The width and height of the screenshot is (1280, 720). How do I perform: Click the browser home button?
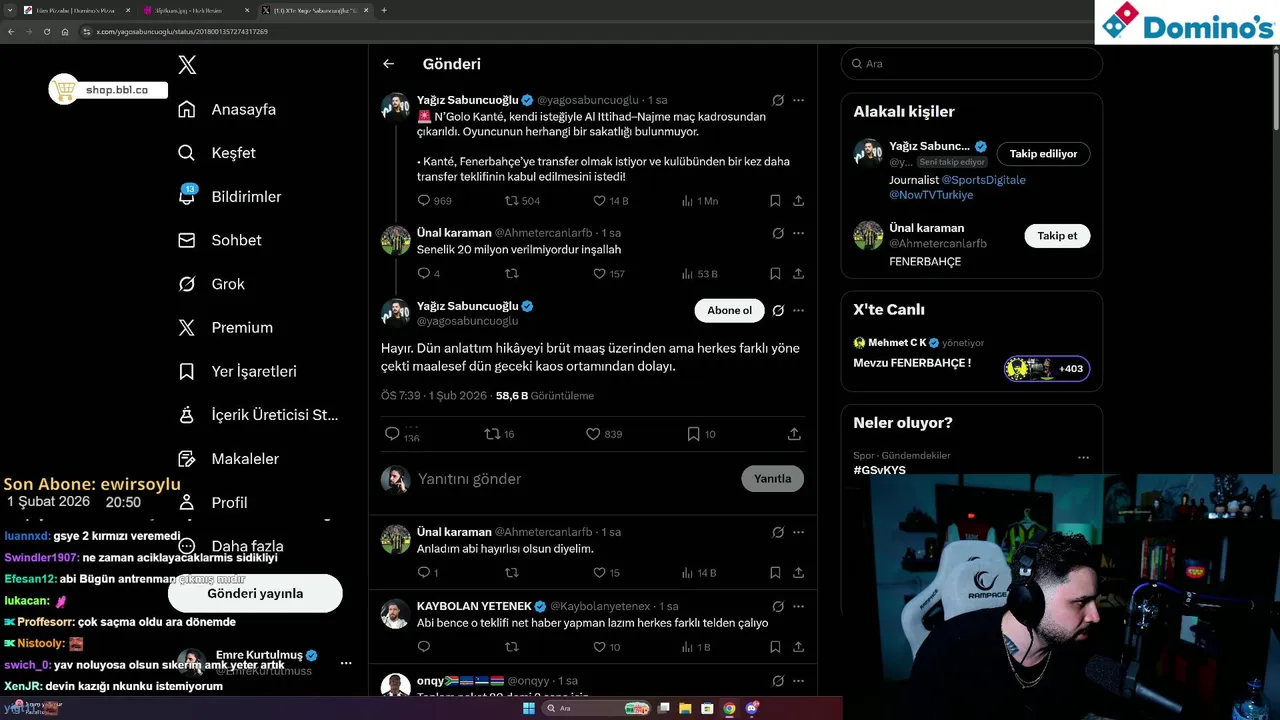65,32
